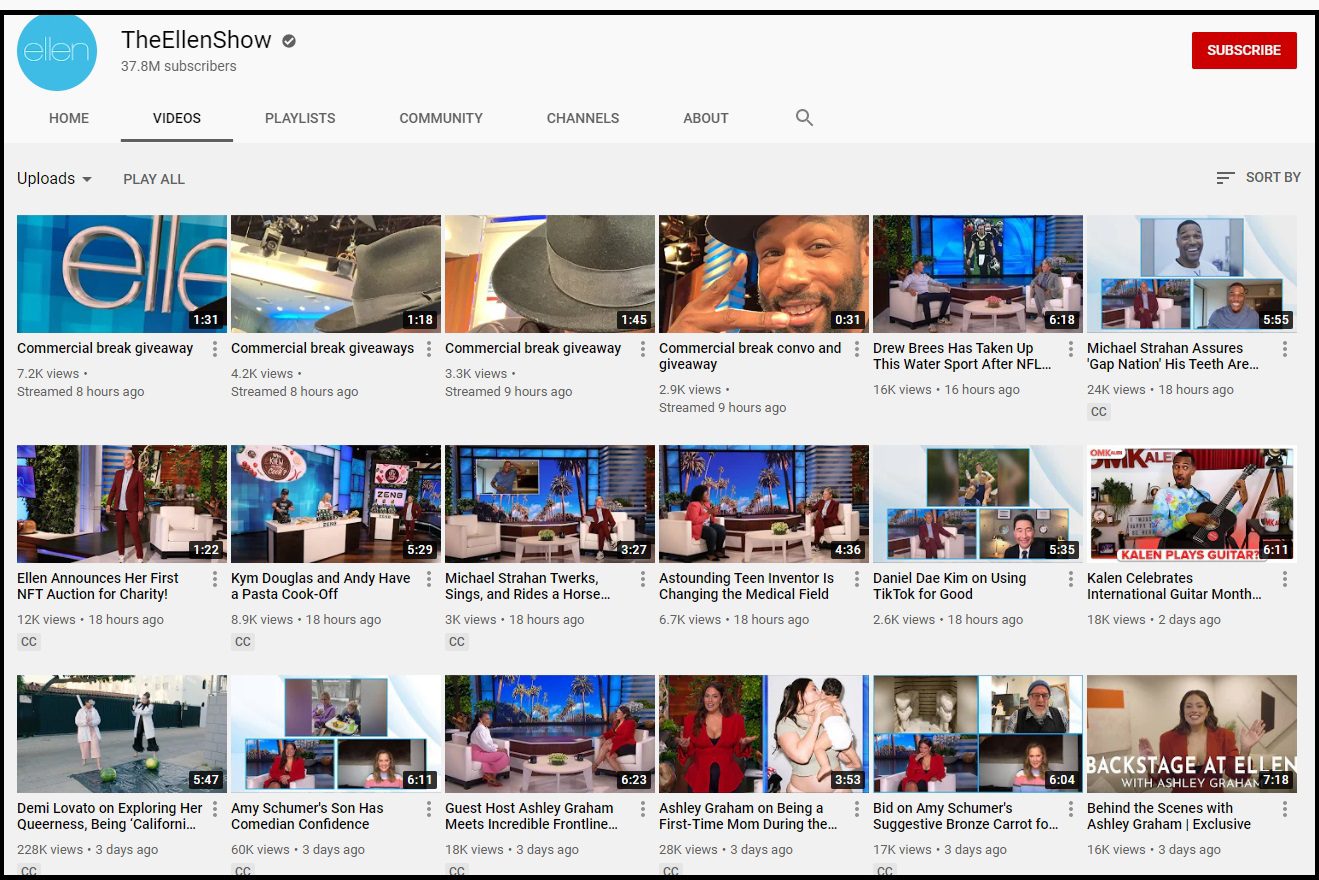Open the Sort By filter icon
1319x880 pixels.
[1225, 178]
